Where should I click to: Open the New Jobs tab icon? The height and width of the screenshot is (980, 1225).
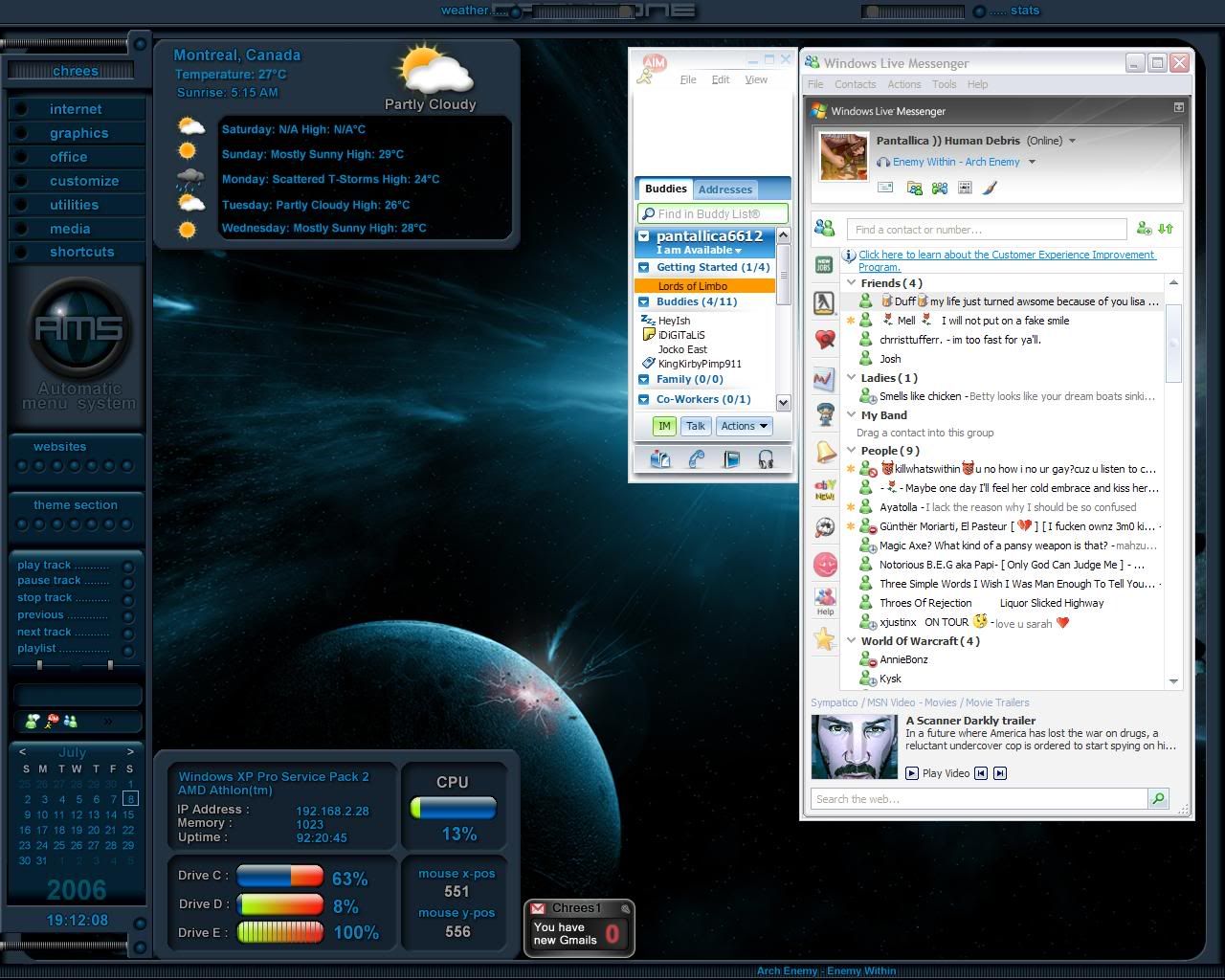tap(824, 265)
